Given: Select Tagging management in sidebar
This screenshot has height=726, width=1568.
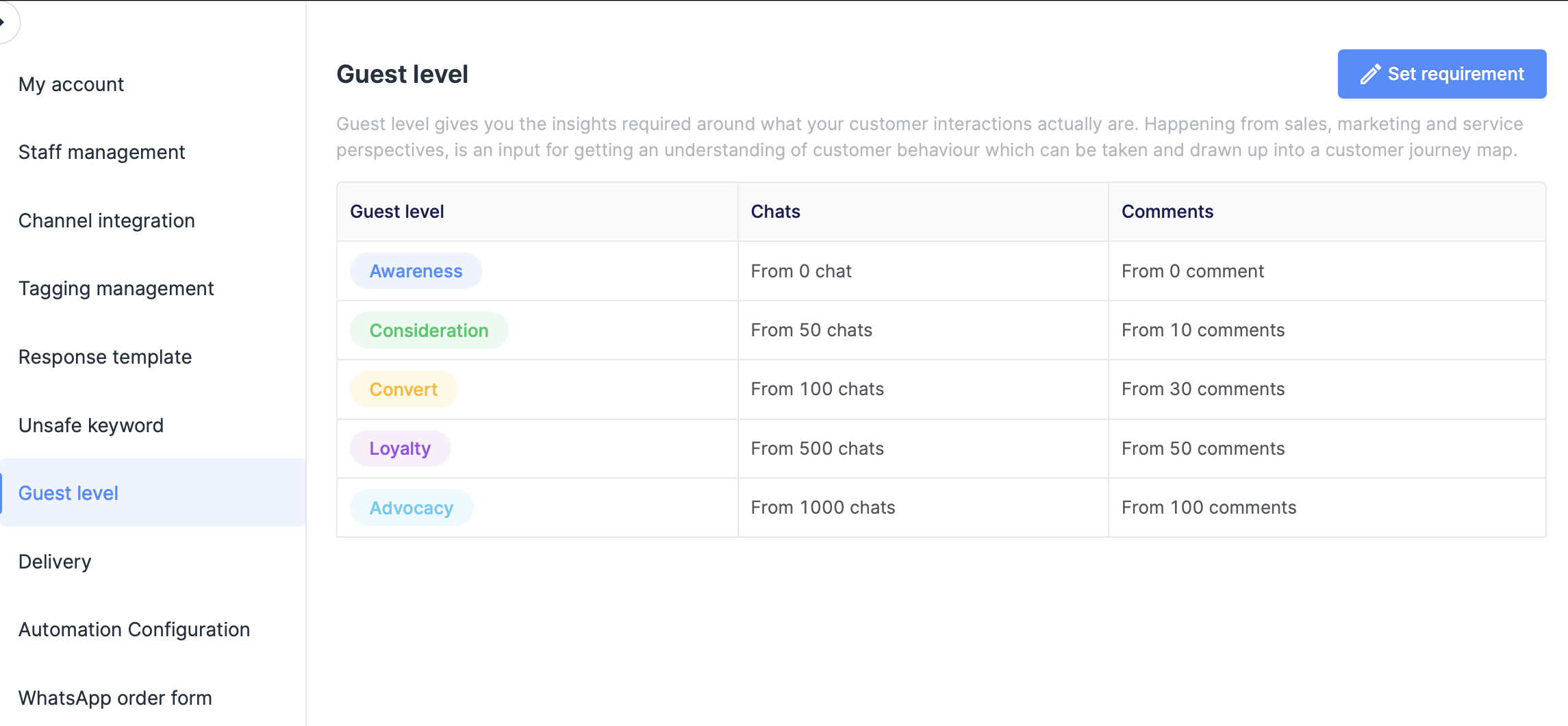Looking at the screenshot, I should (x=116, y=288).
